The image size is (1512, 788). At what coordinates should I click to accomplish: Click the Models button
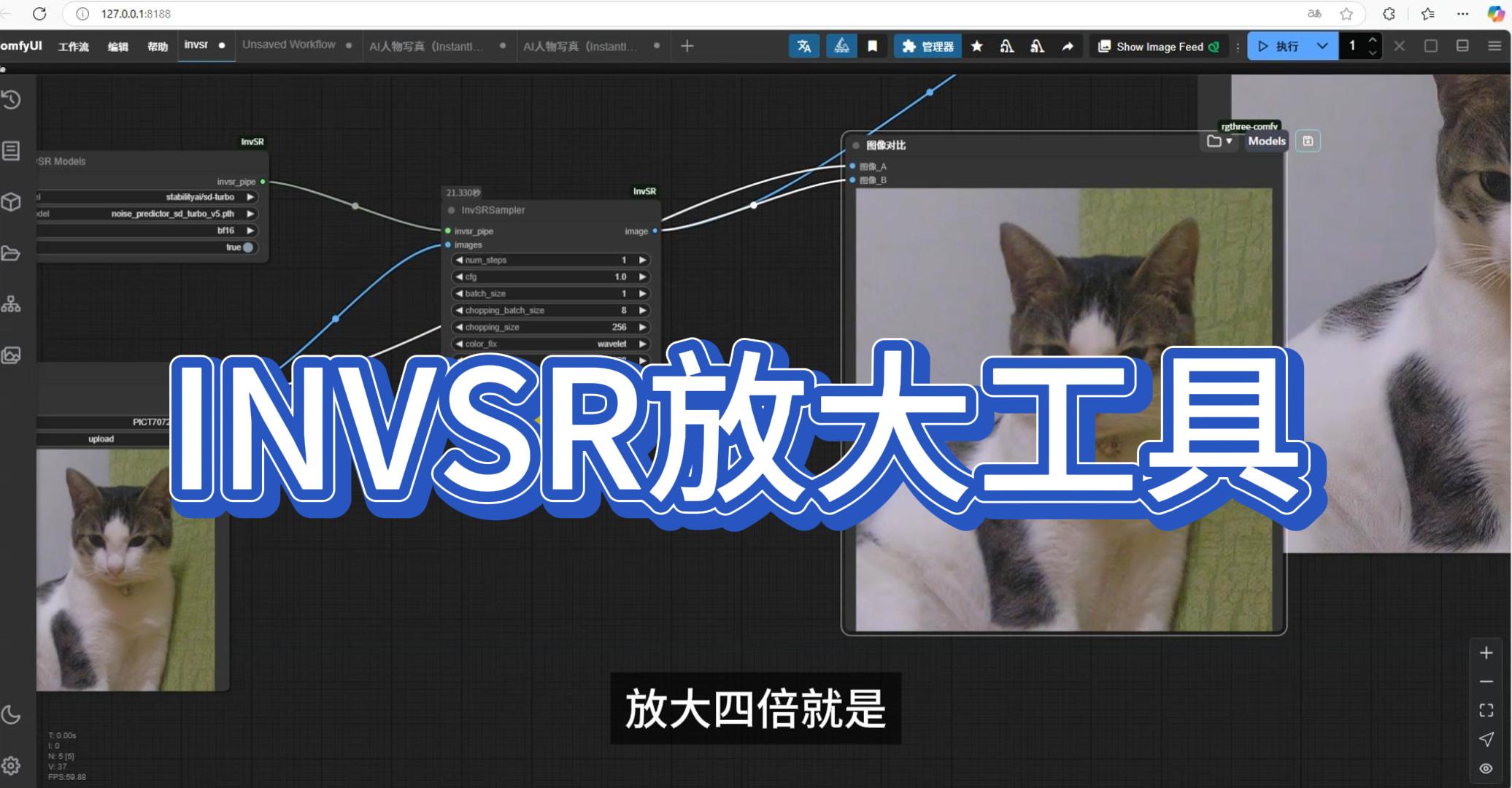(1266, 141)
